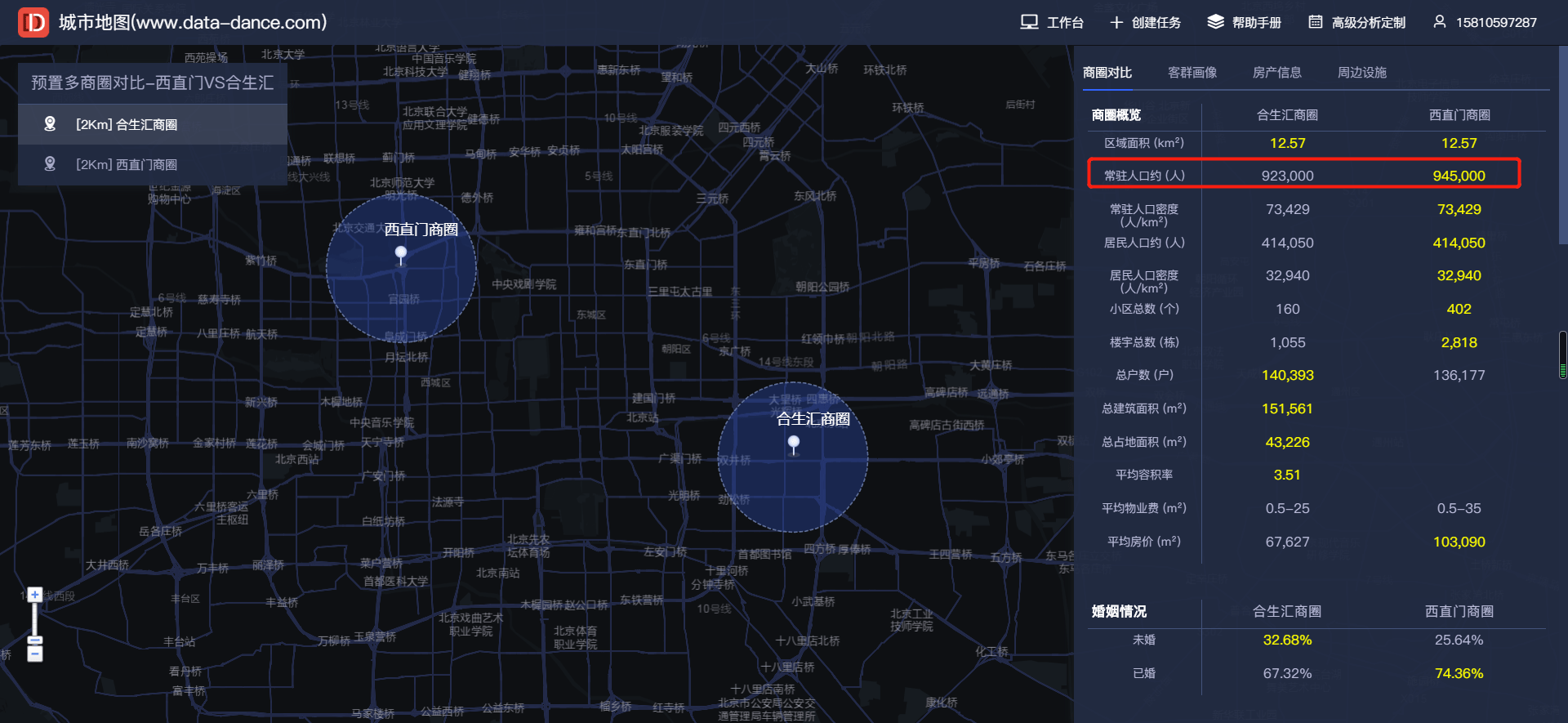Viewport: 1568px width, 723px height.
Task: Click the 商圈概览 section header
Action: coord(1116,115)
